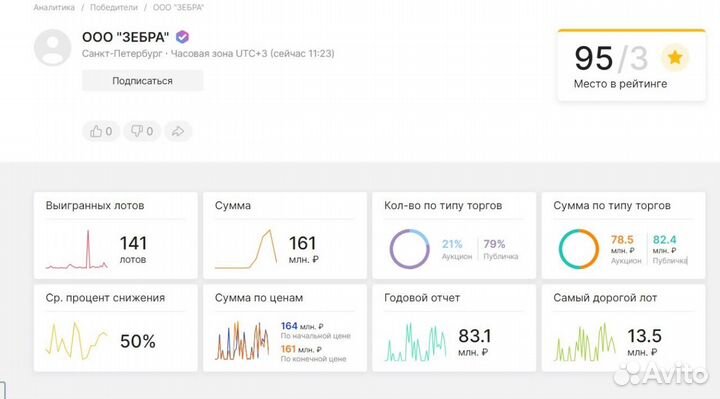This screenshot has height=399, width=720.
Task: Click the 83.1 млн. ₽ annual value
Action: [474, 343]
